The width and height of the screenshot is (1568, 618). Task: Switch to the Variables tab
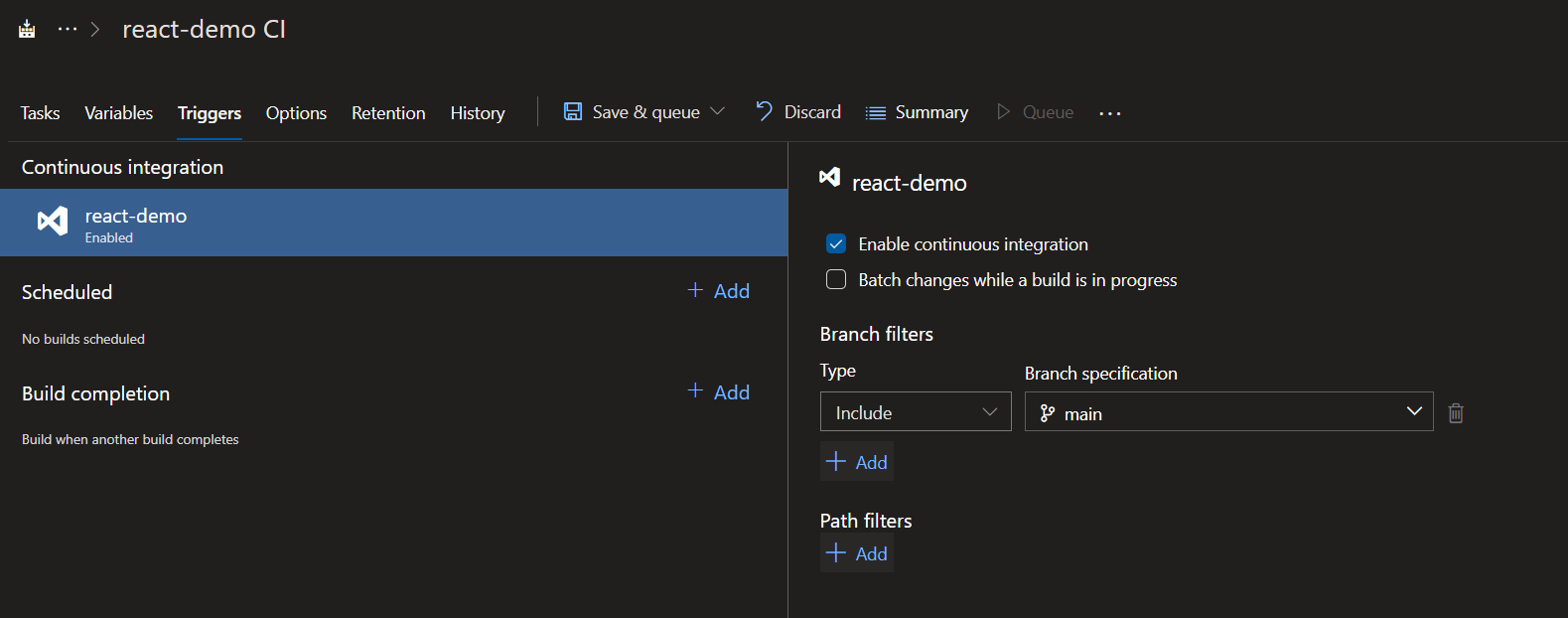coord(118,113)
